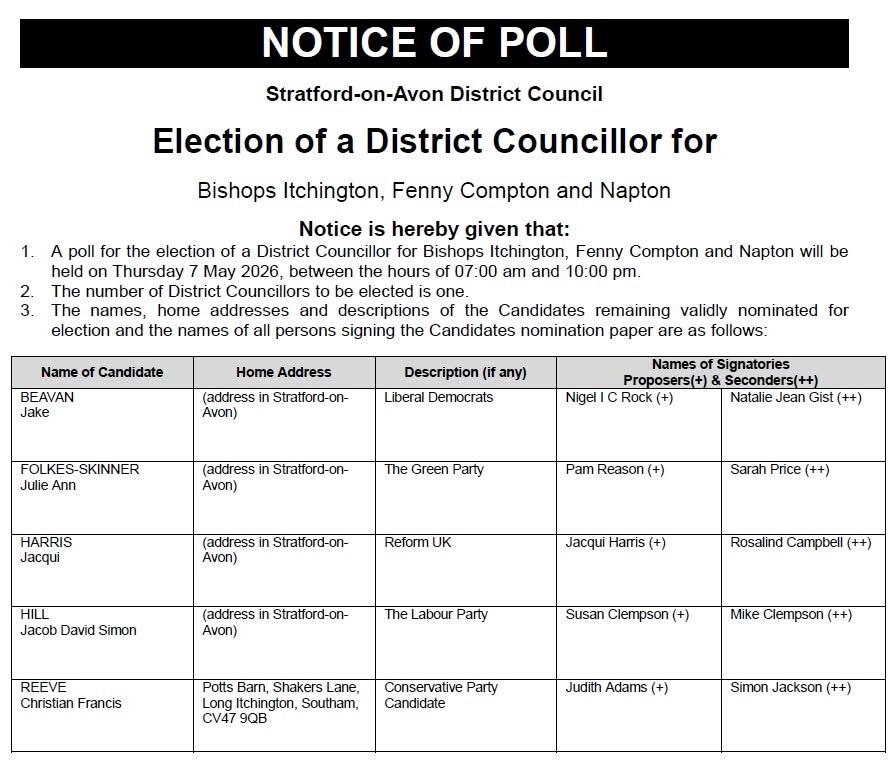Click the NOTICE OF POLL banner heading

pyautogui.click(x=434, y=43)
